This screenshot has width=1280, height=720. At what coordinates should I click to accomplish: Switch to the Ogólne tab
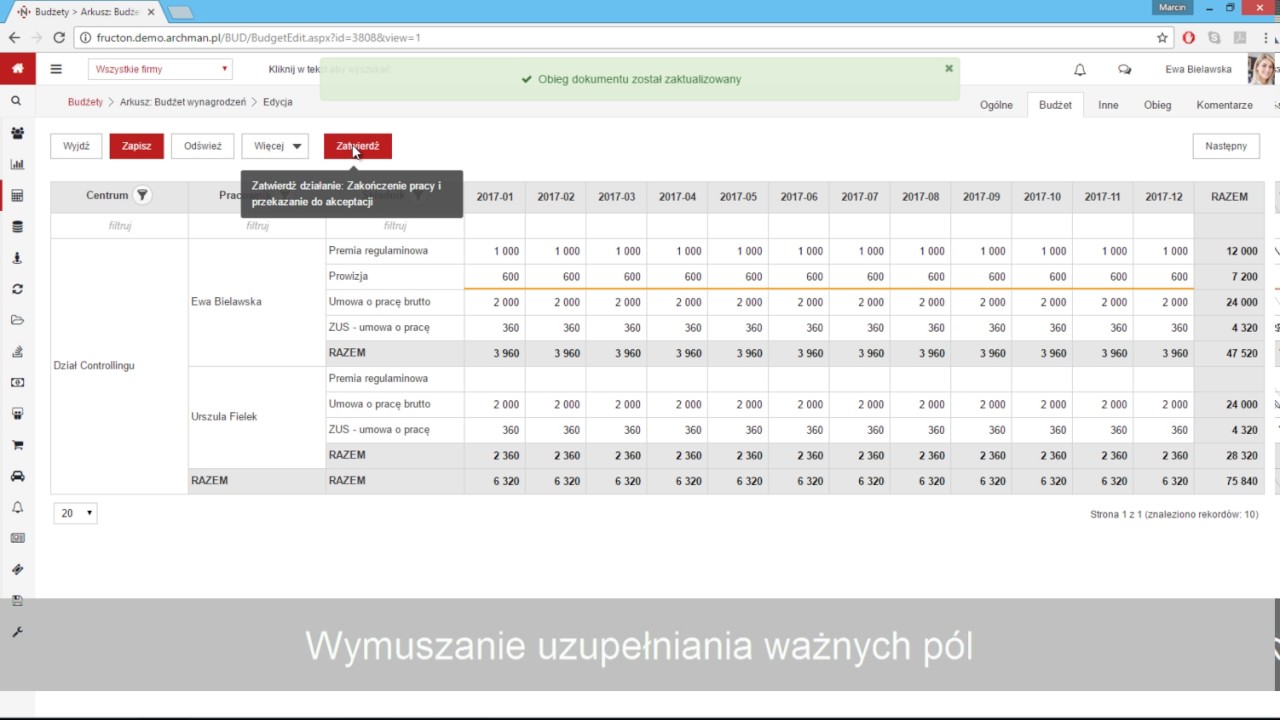pos(996,105)
